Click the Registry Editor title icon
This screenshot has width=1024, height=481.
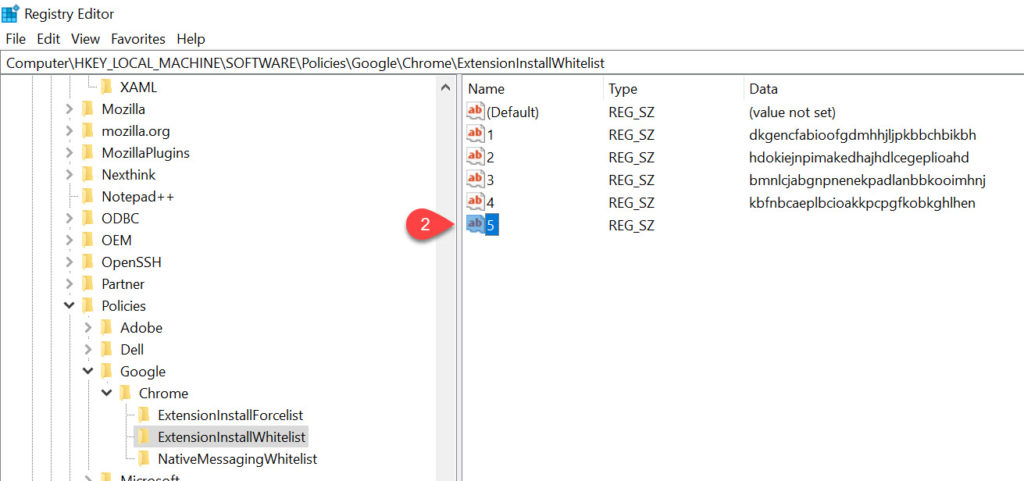click(10, 13)
